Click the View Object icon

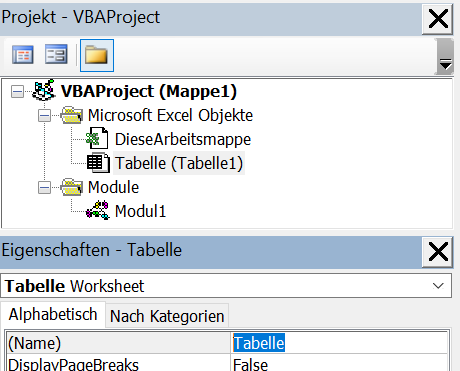point(56,54)
